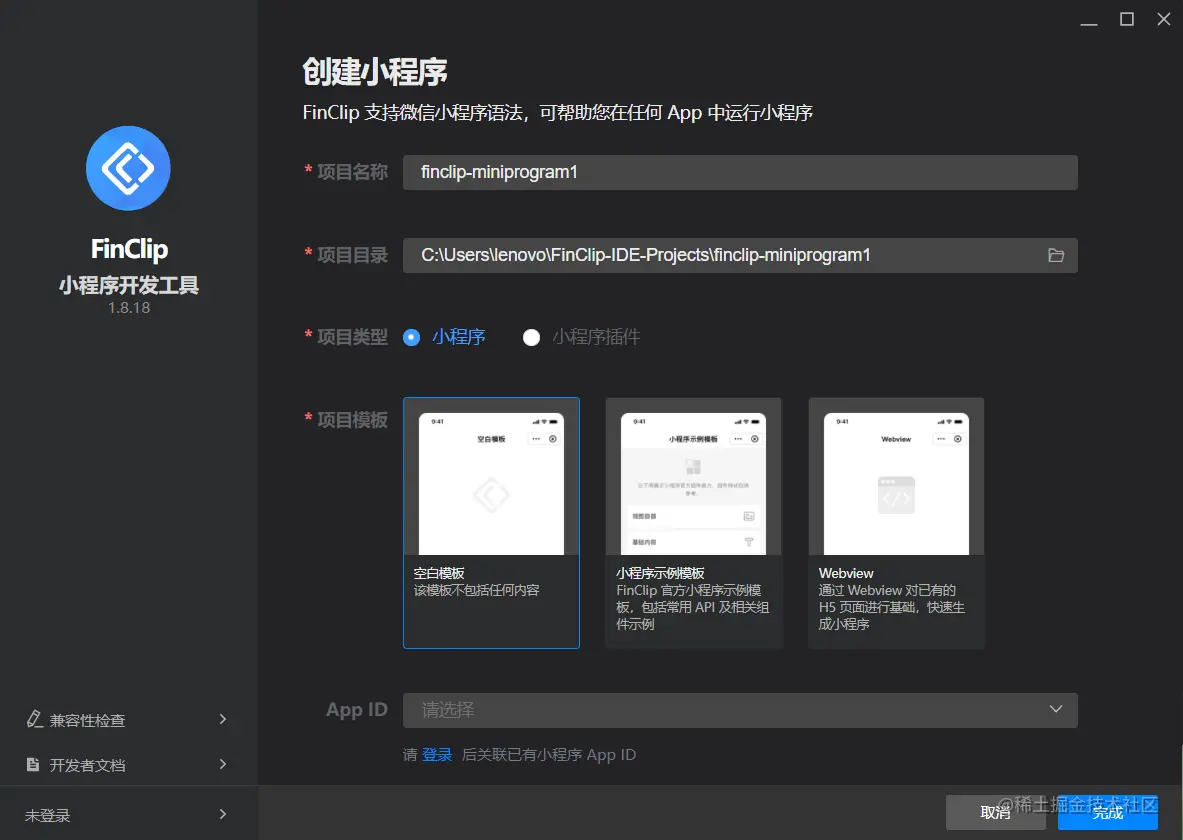The height and width of the screenshot is (840, 1183).
Task: Choose the Webview template card
Action: (896, 523)
